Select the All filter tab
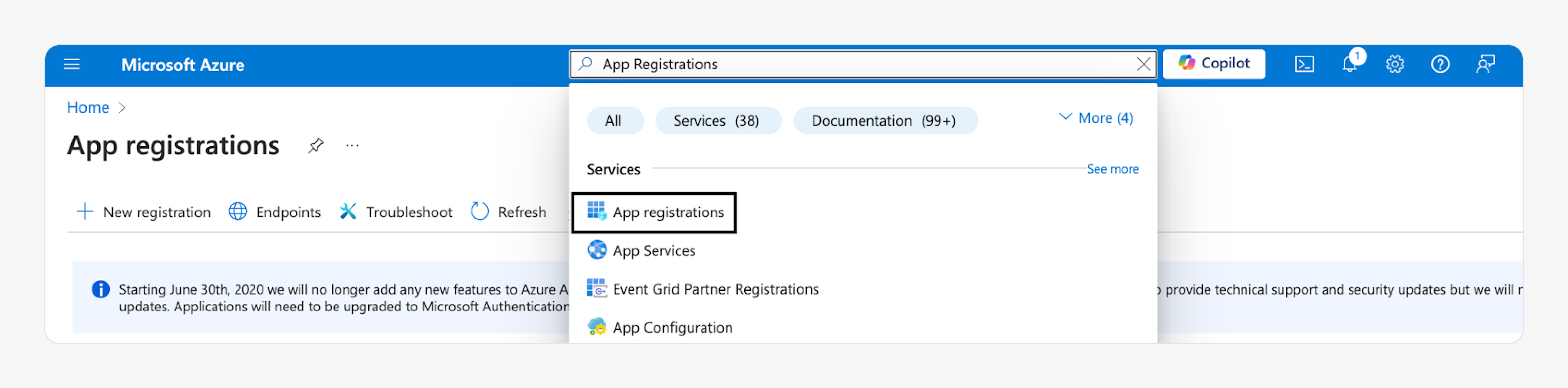Viewport: 1568px width, 388px height. point(613,121)
